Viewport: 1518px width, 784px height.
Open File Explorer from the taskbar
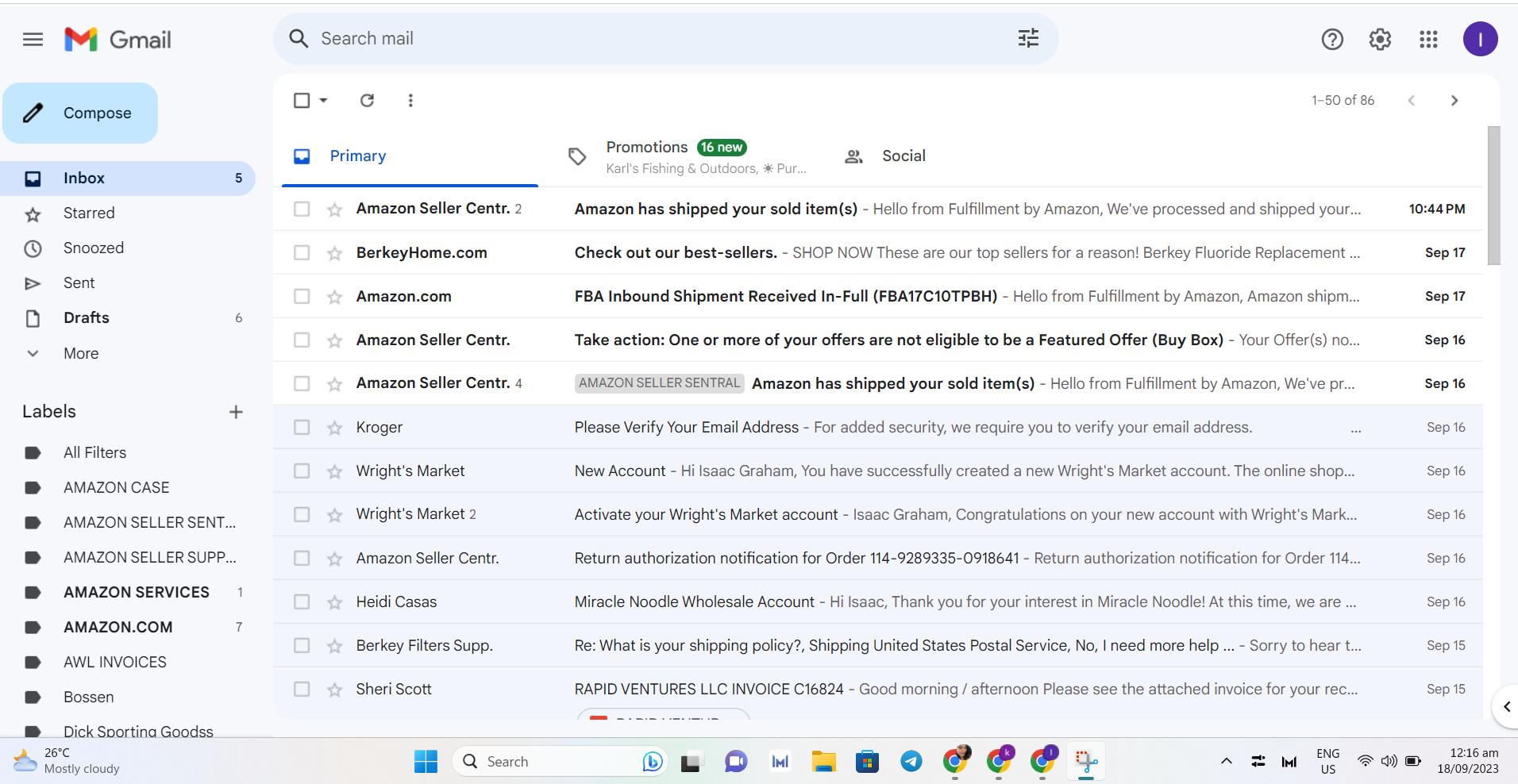point(823,761)
